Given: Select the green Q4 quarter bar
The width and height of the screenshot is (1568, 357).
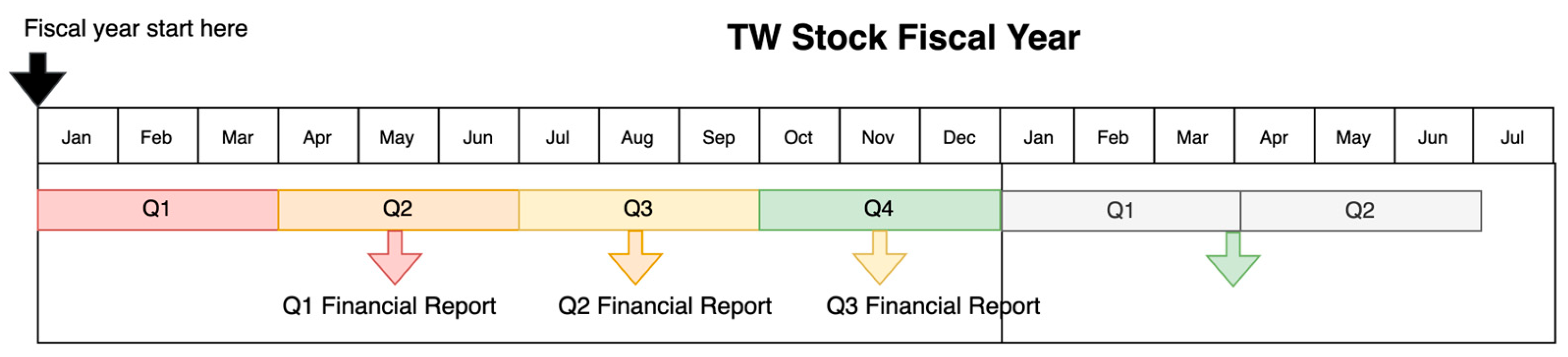Looking at the screenshot, I should point(879,210).
